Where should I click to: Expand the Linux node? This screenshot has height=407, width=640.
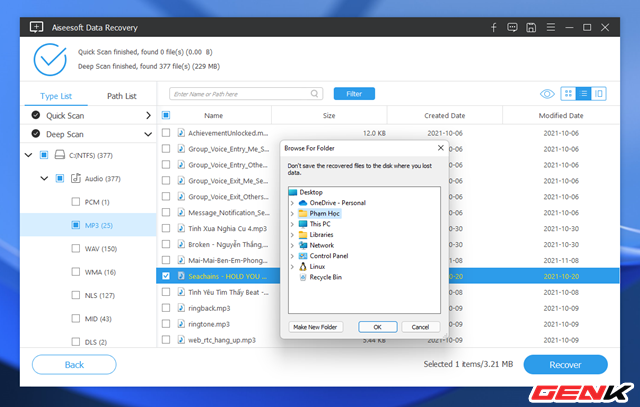point(292,267)
